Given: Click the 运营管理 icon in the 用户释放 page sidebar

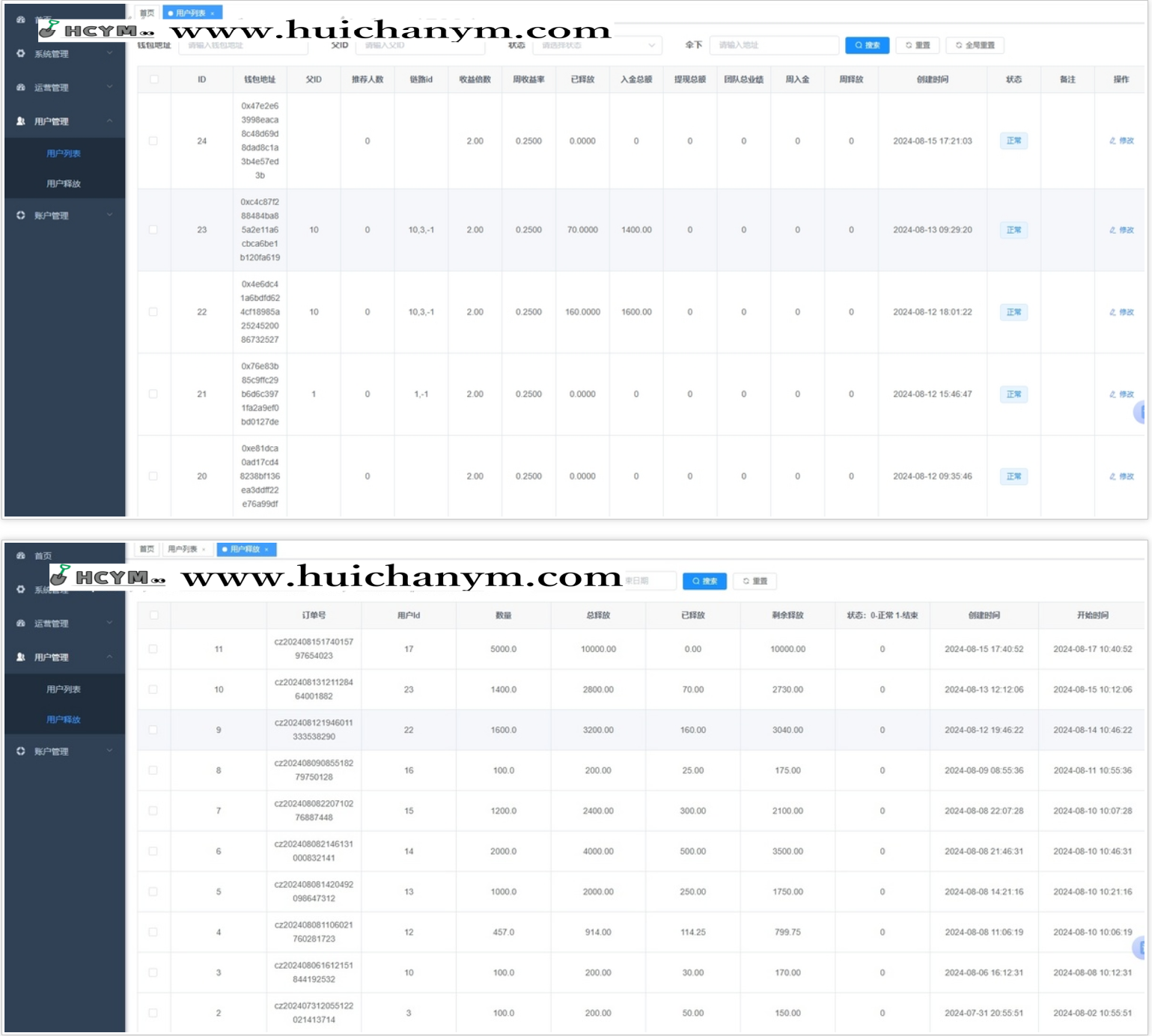Looking at the screenshot, I should (20, 623).
